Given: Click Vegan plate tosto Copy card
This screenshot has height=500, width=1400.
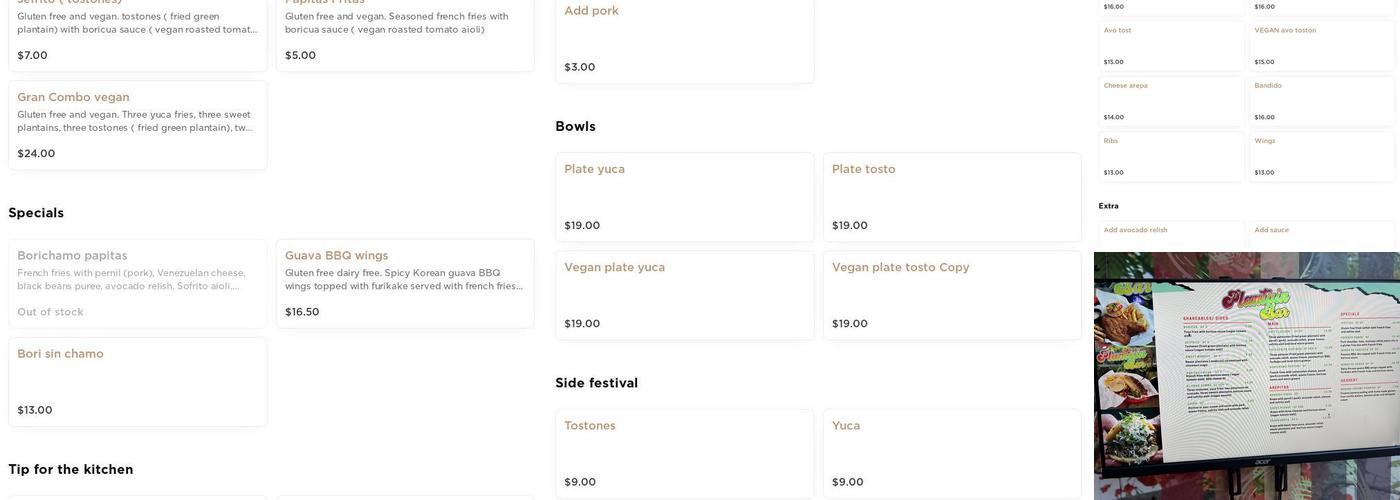Looking at the screenshot, I should click(x=951, y=295).
